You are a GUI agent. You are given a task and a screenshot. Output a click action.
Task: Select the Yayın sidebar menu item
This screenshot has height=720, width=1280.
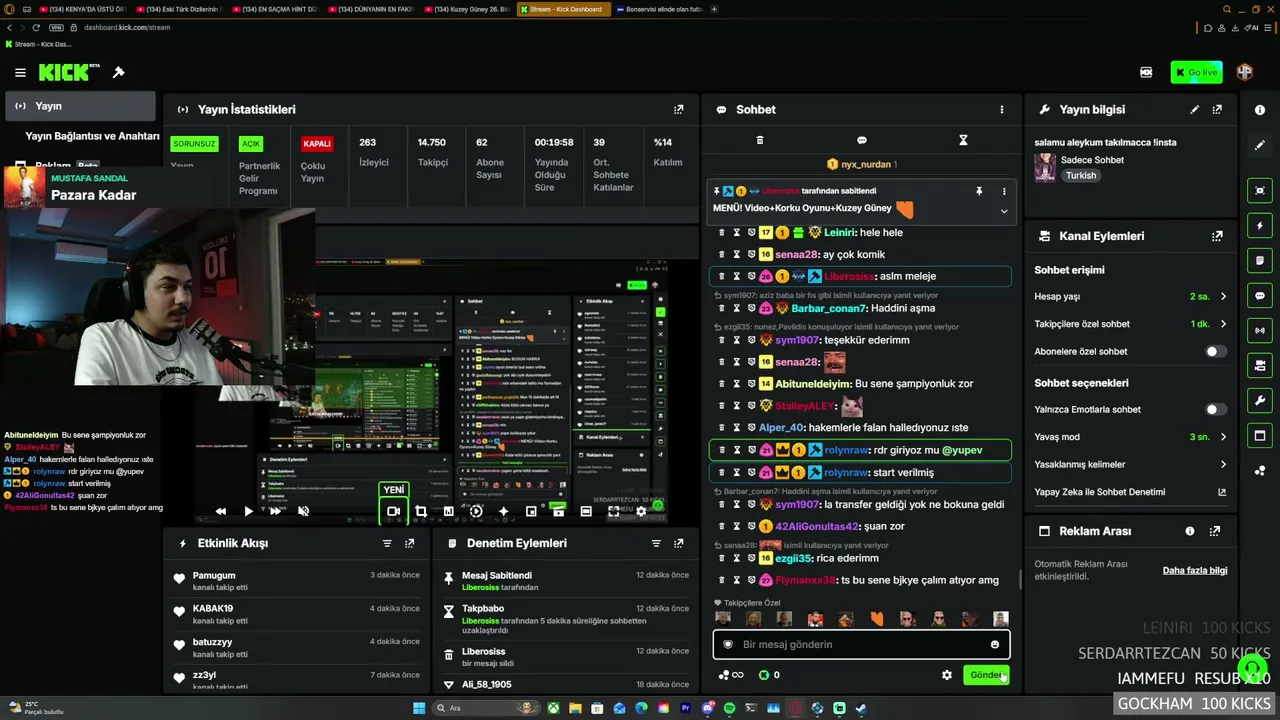[80, 106]
